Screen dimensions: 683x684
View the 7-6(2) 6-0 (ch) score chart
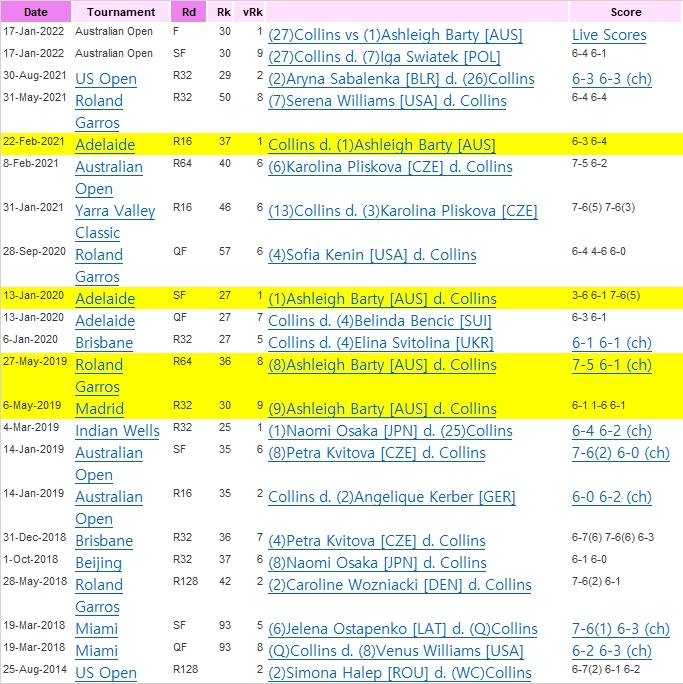tap(621, 453)
